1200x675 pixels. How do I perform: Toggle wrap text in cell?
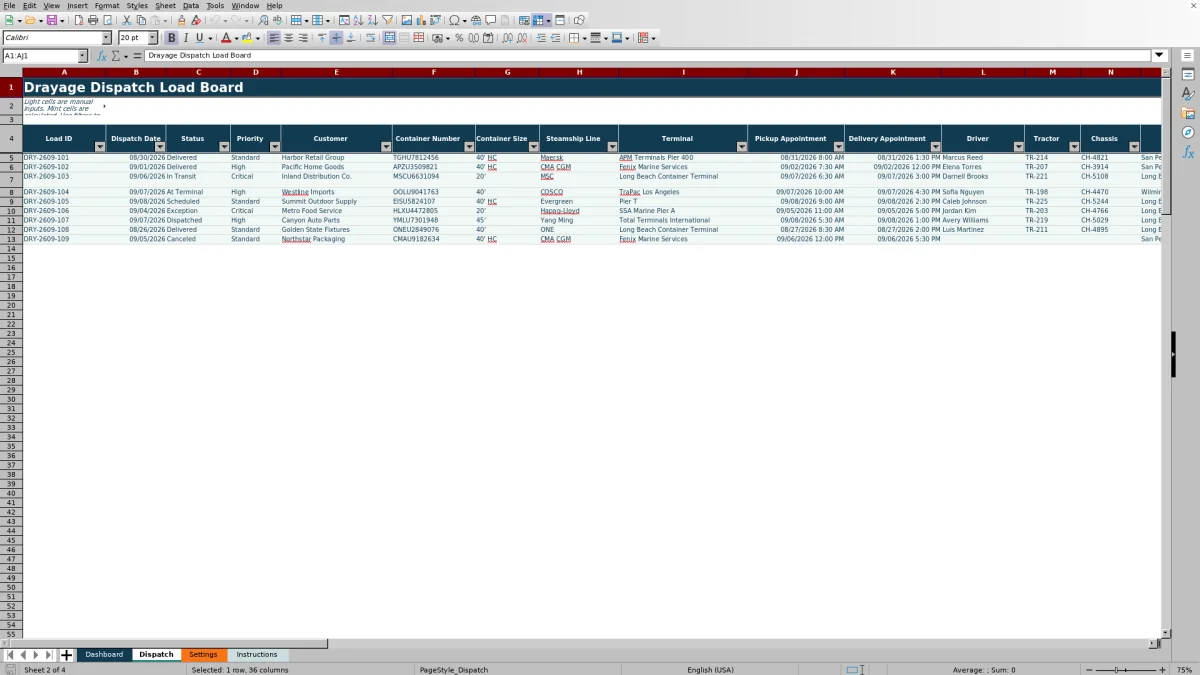(x=370, y=38)
